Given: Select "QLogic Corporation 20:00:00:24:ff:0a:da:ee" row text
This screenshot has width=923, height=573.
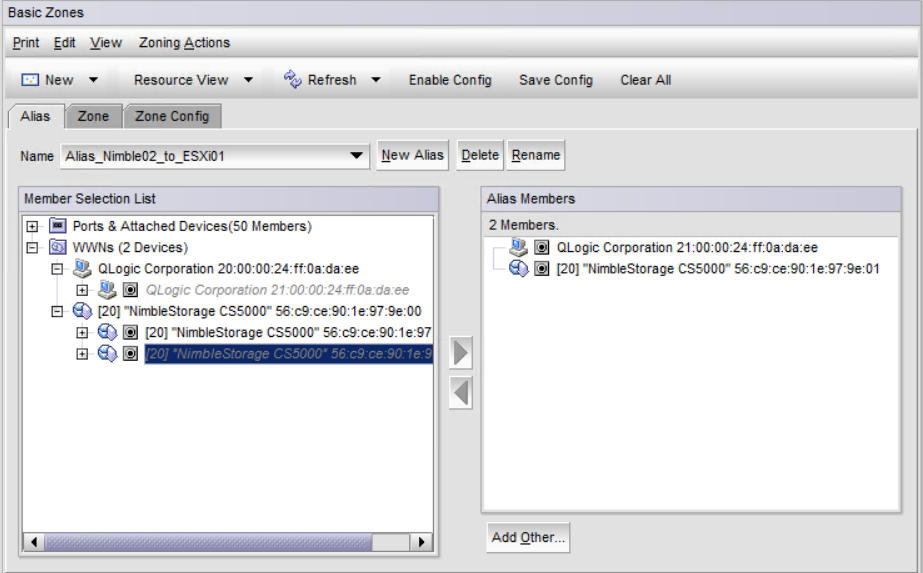Looking at the screenshot, I should click(x=228, y=269).
